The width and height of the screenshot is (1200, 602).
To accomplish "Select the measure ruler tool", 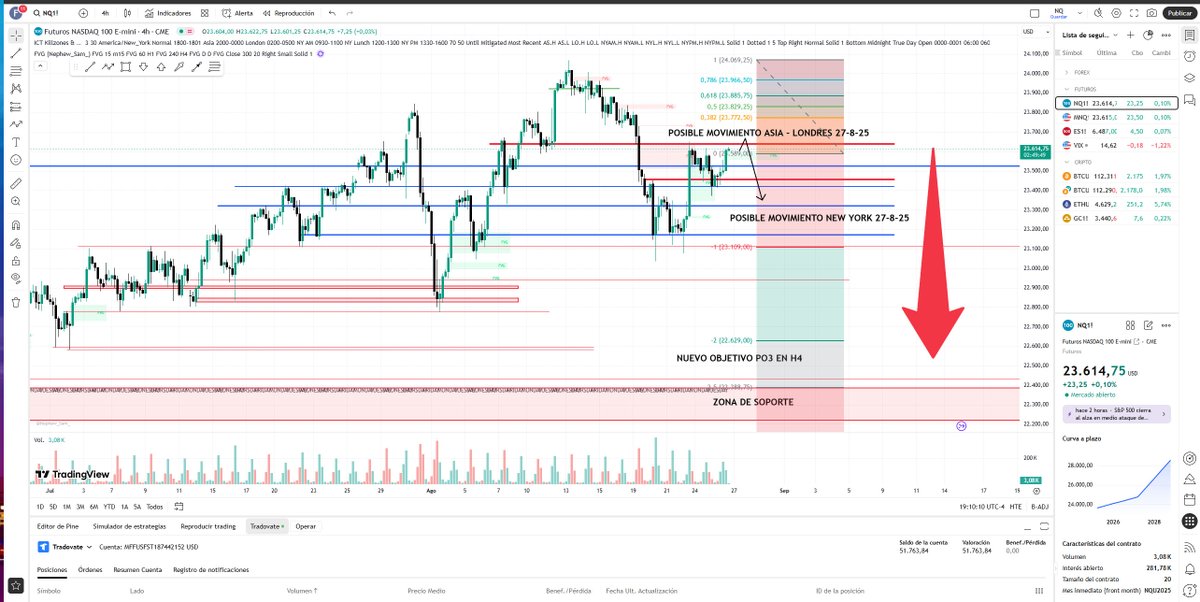I will coord(16,183).
